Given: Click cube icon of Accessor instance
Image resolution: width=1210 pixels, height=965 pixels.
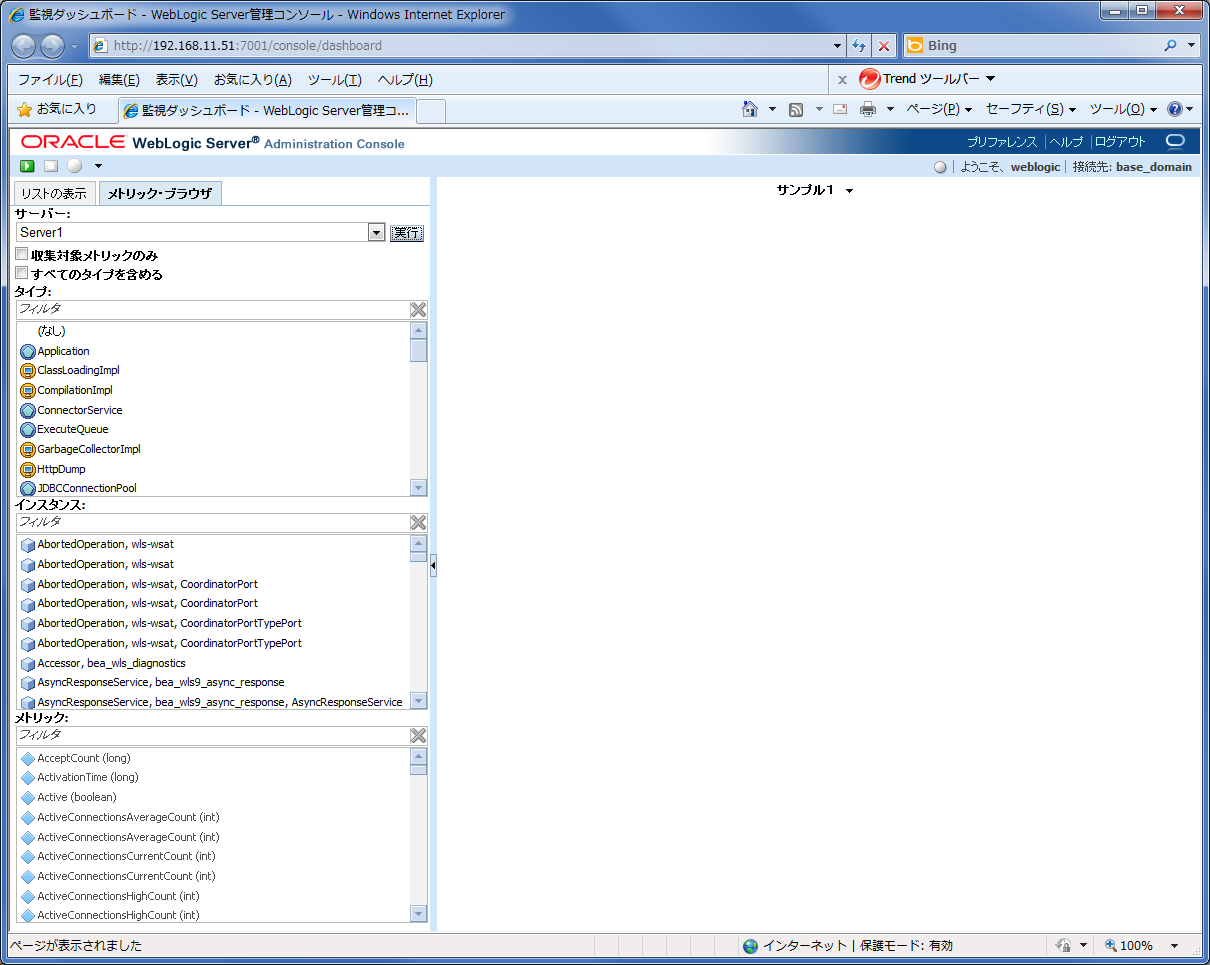Looking at the screenshot, I should [x=28, y=664].
